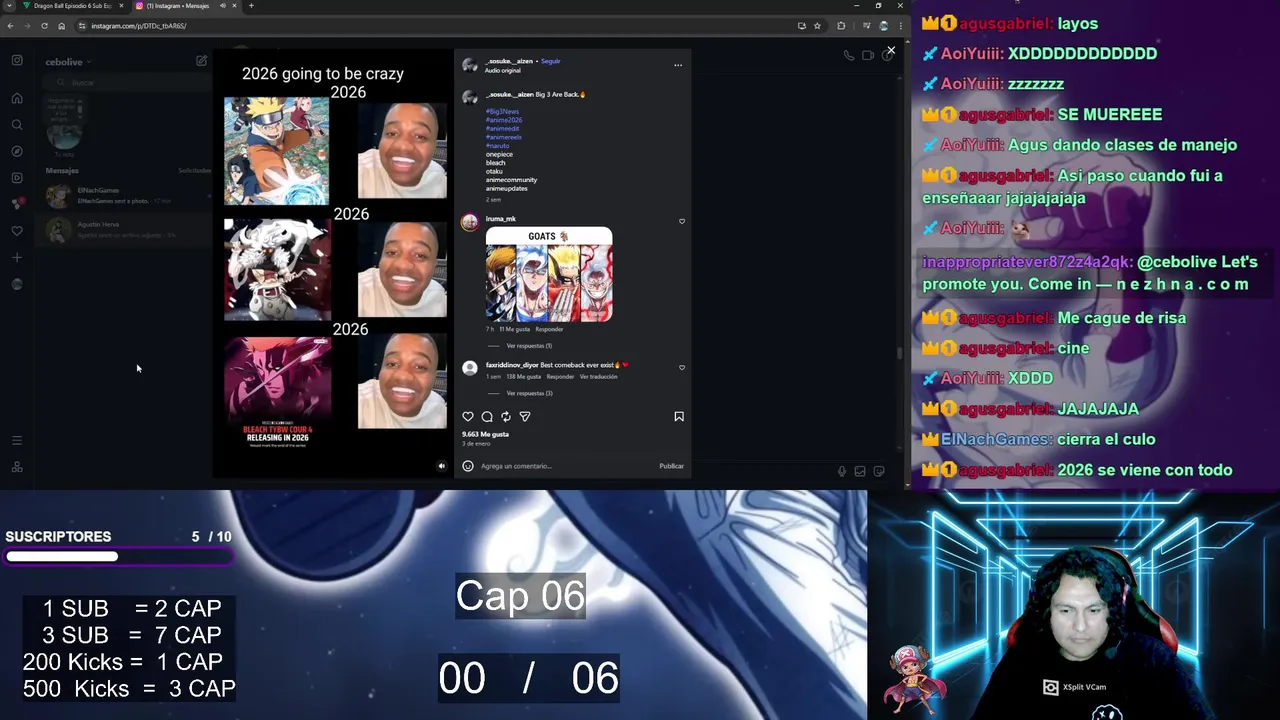Open the More hamburger menu in sidebar
1280x720 pixels.
[x=17, y=440]
